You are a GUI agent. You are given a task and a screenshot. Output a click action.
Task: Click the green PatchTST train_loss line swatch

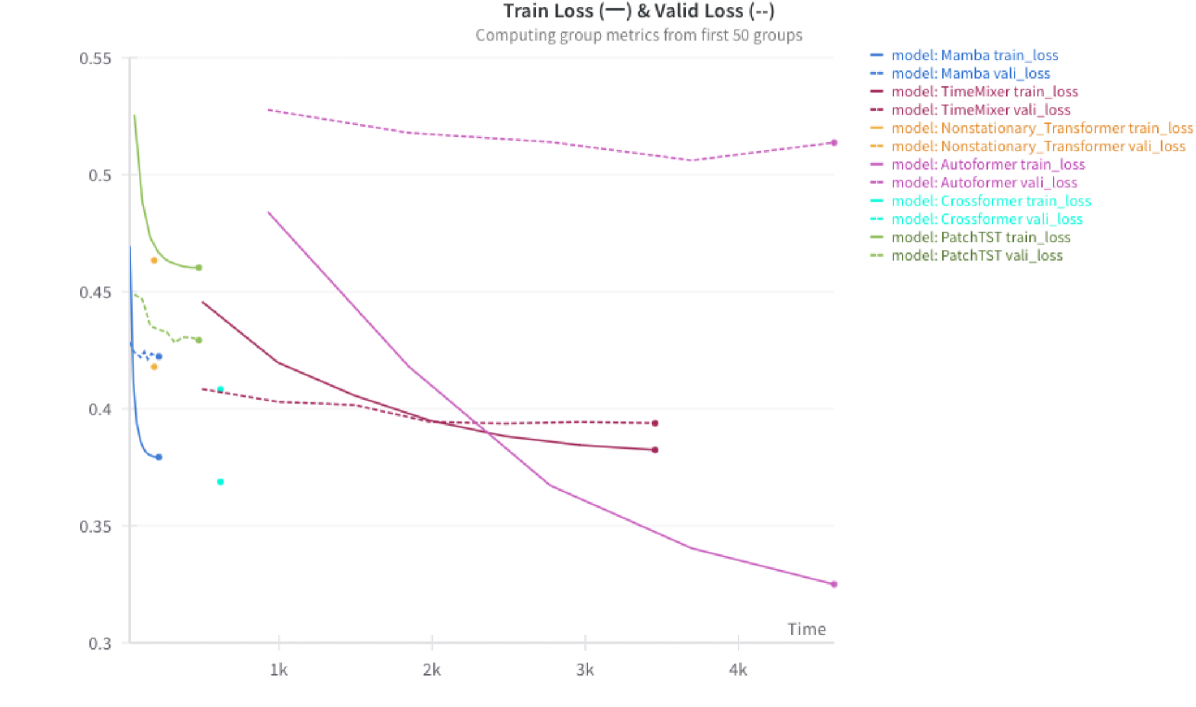tap(877, 238)
